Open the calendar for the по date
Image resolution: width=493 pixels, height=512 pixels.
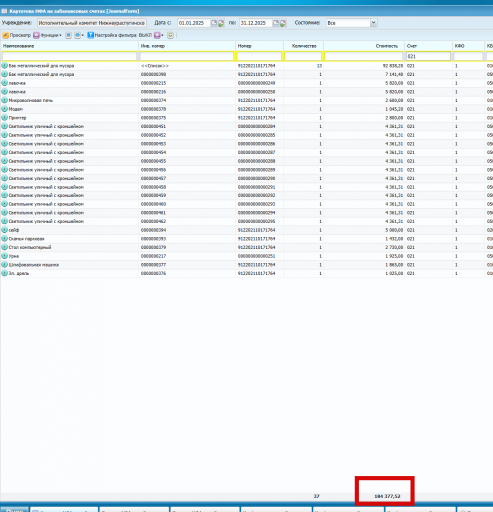pos(276,23)
